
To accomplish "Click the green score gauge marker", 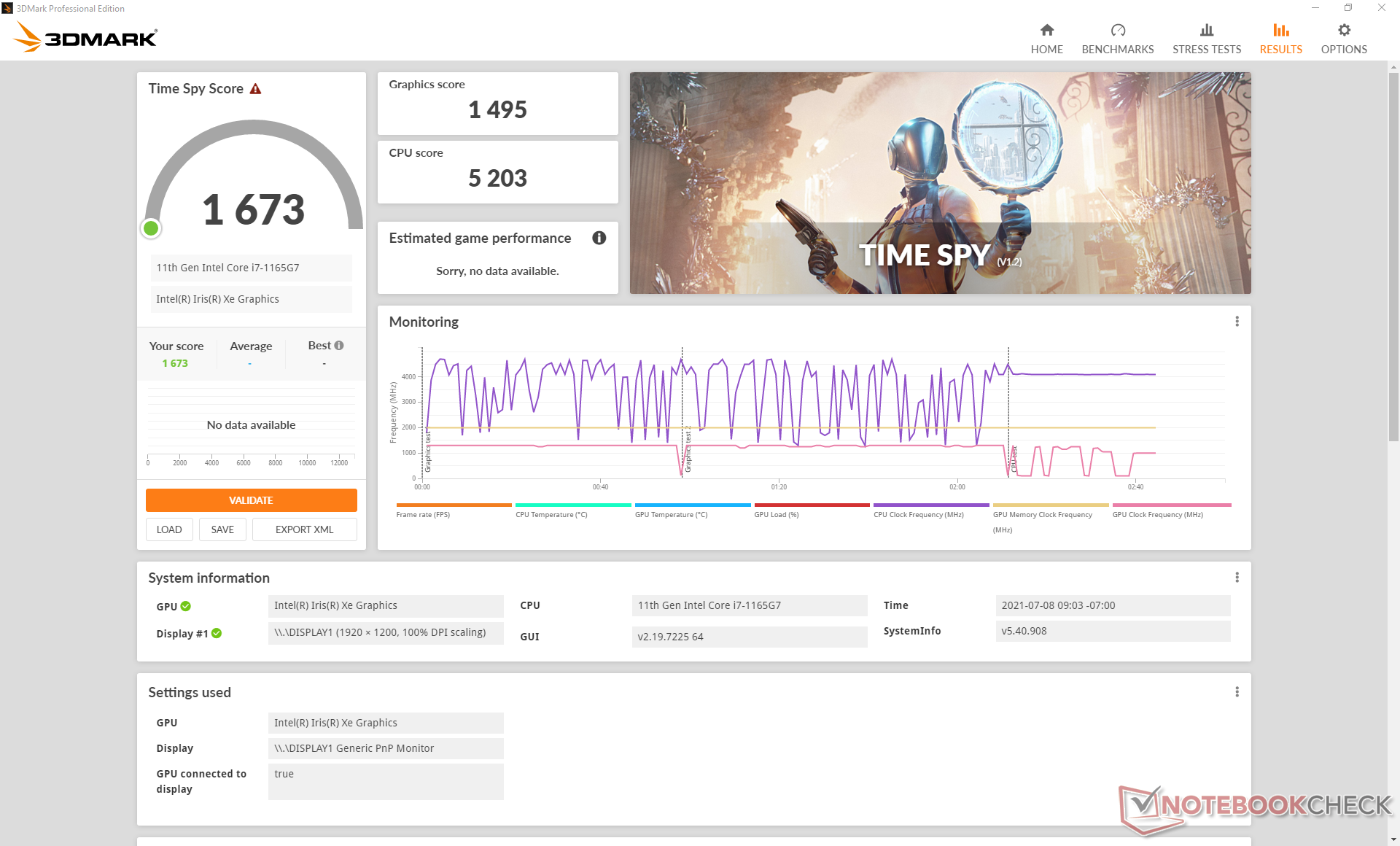I will (x=151, y=229).
